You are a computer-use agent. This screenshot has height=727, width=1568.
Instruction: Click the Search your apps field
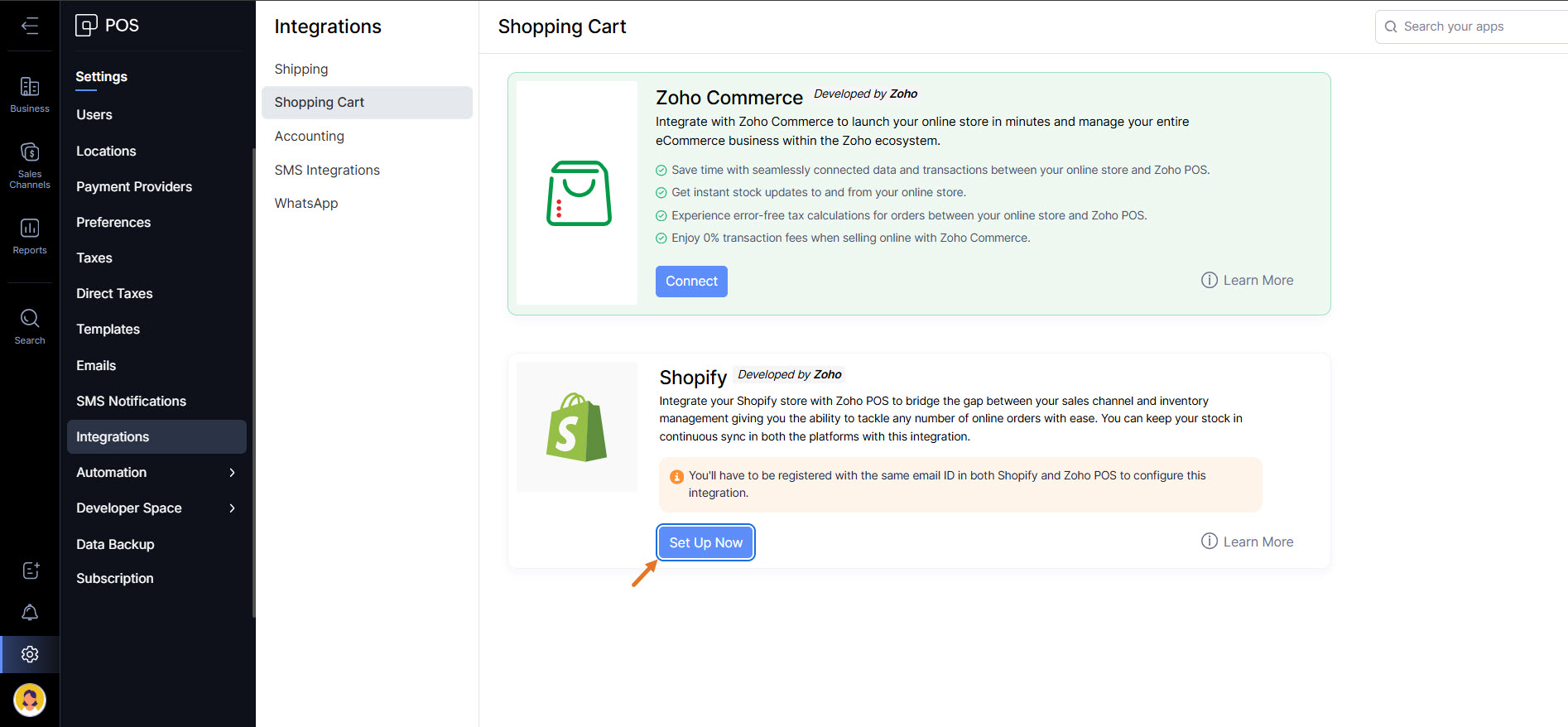1474,26
